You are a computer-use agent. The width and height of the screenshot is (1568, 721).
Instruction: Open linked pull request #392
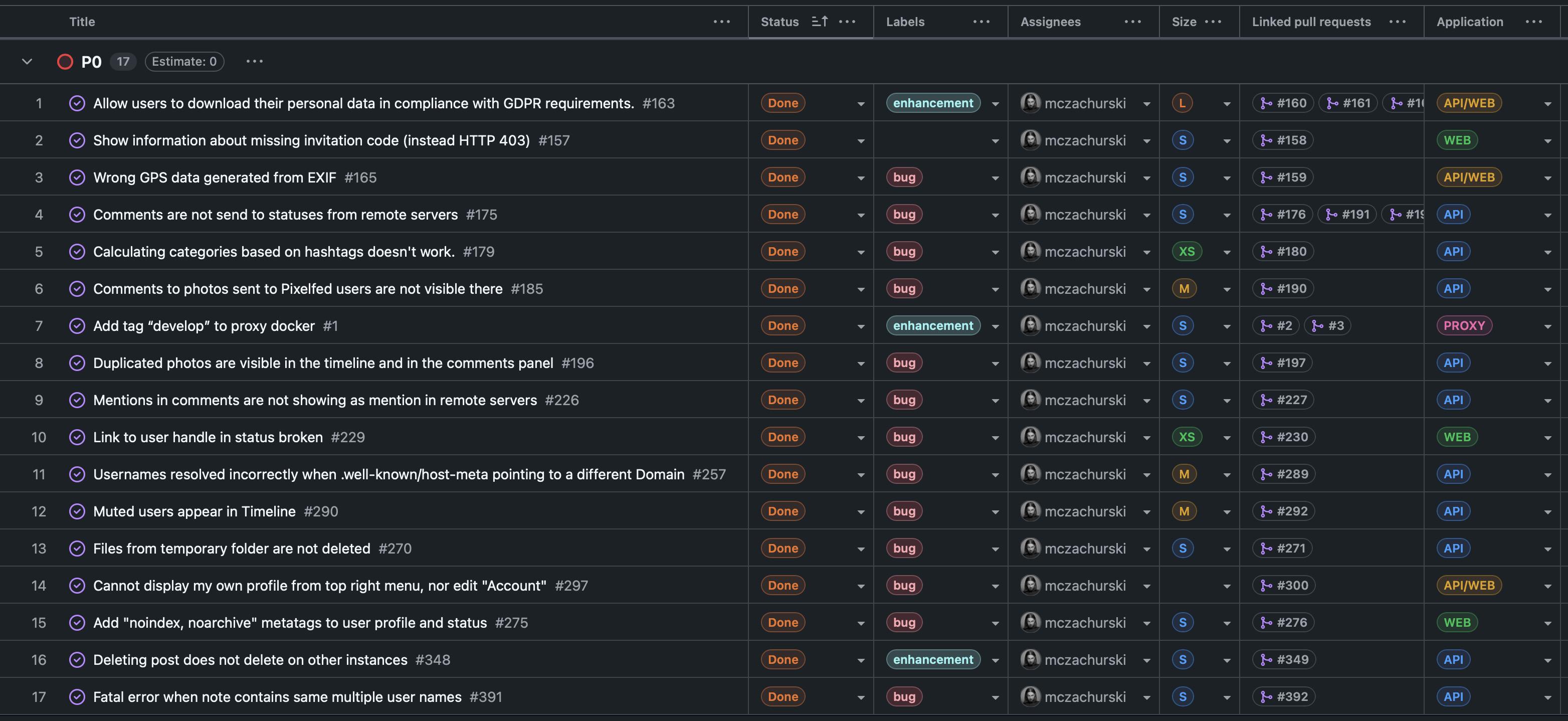point(1285,696)
